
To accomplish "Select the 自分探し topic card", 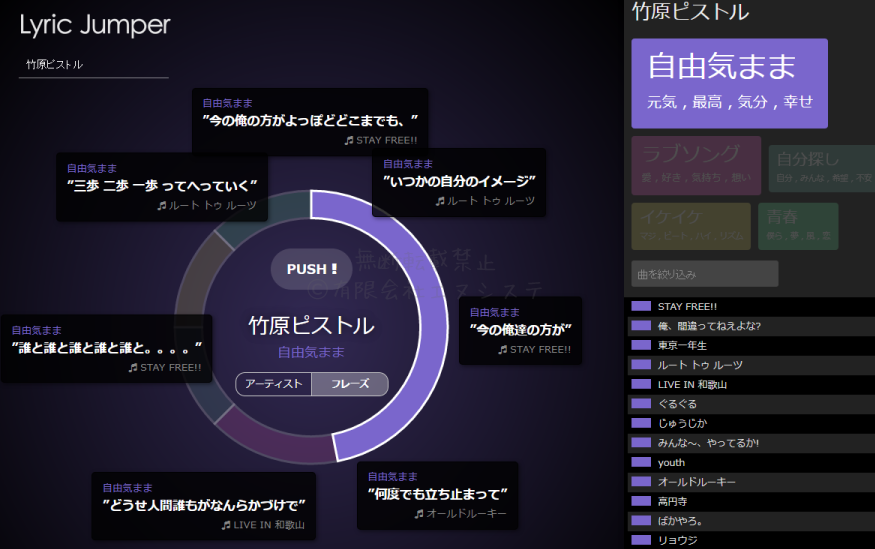I will point(821,168).
